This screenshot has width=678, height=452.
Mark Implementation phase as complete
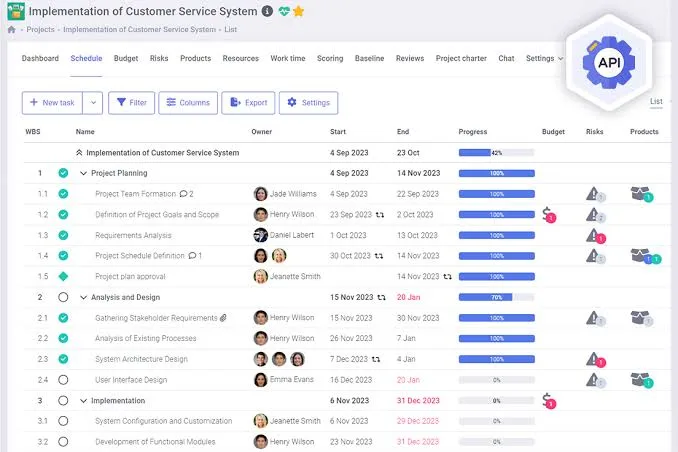63,401
